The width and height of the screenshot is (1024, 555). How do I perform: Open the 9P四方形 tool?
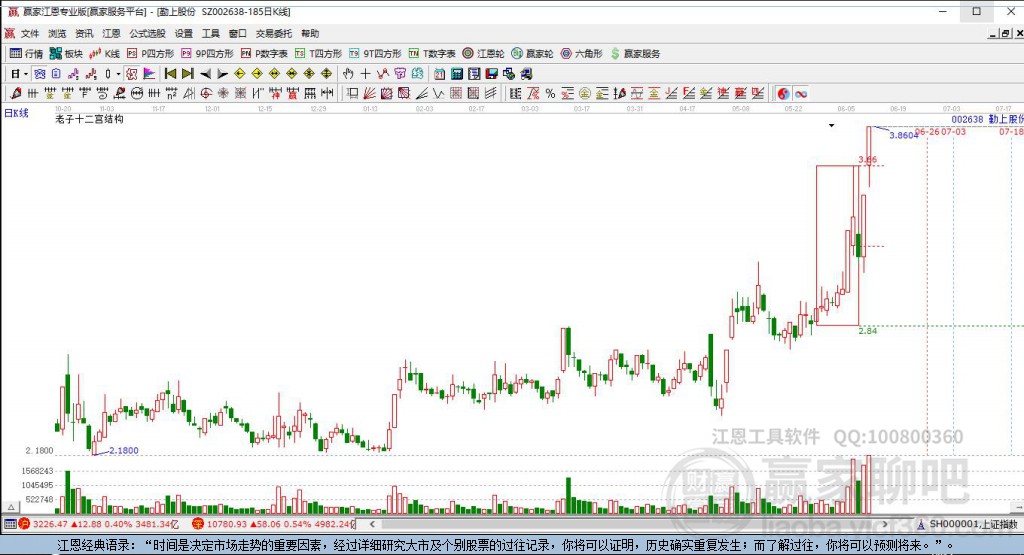(207, 54)
